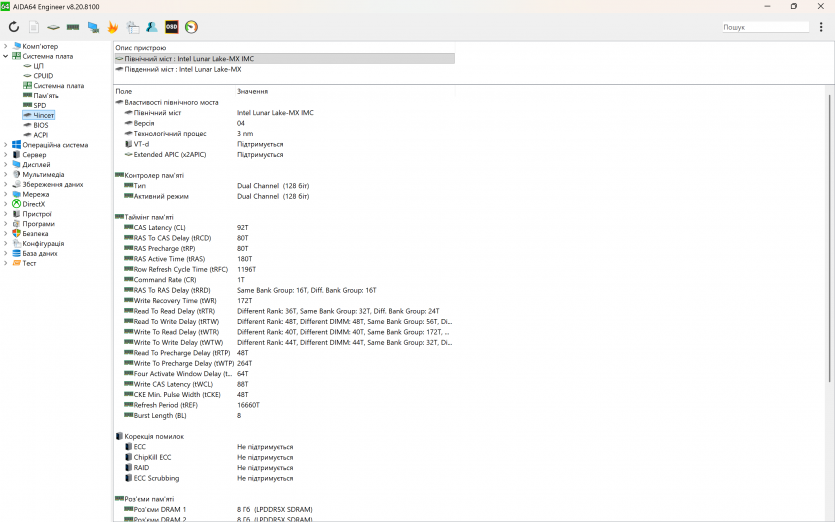Select Південний міст device row

click(182, 69)
